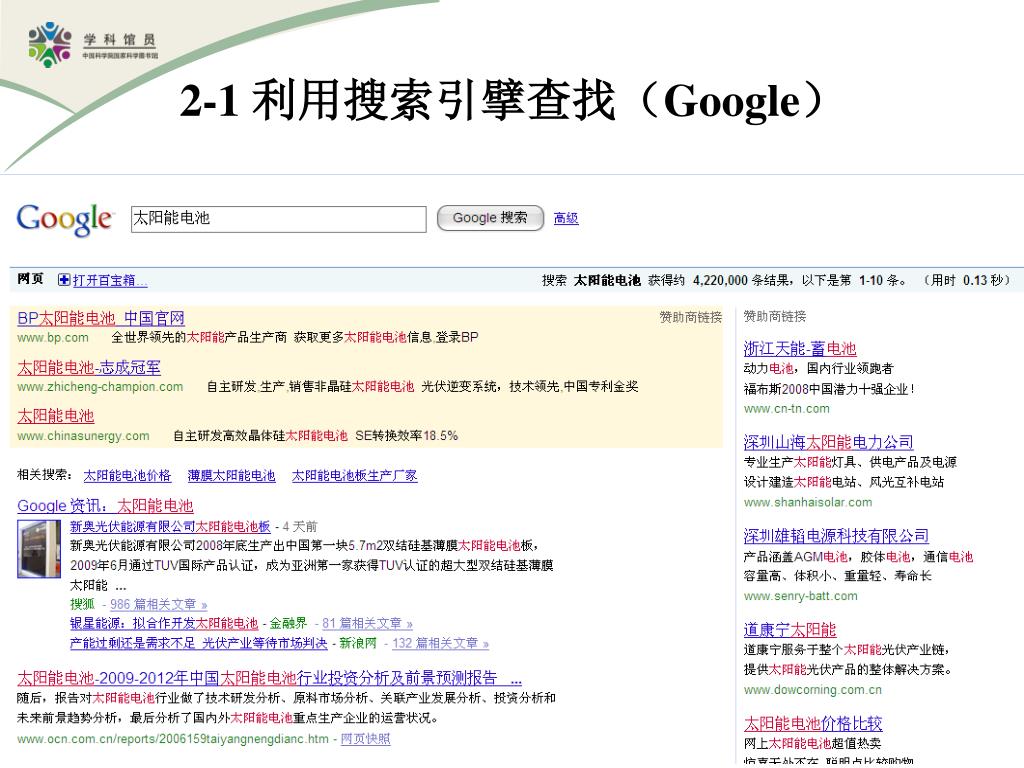Open 深圳雄韬电源科技有限公司 sidebar ad

click(x=837, y=536)
